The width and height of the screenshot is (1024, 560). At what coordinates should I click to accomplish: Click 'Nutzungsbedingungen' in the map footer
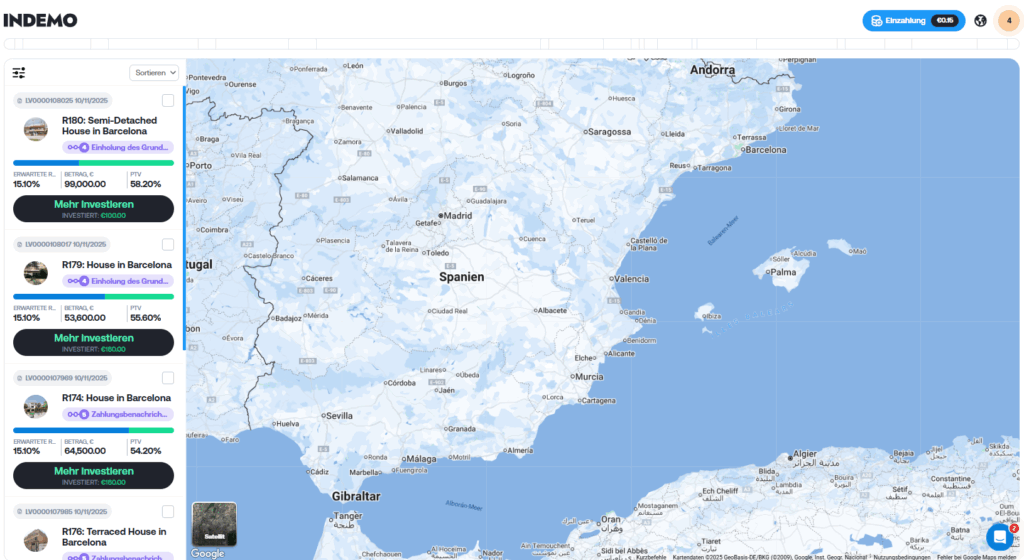tap(901, 556)
